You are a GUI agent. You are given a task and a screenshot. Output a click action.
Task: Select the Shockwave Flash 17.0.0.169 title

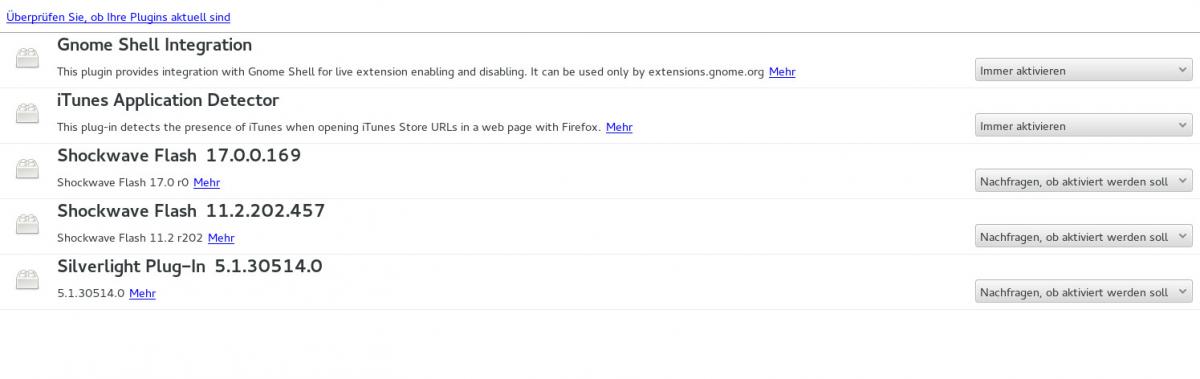pyautogui.click(x=179, y=156)
